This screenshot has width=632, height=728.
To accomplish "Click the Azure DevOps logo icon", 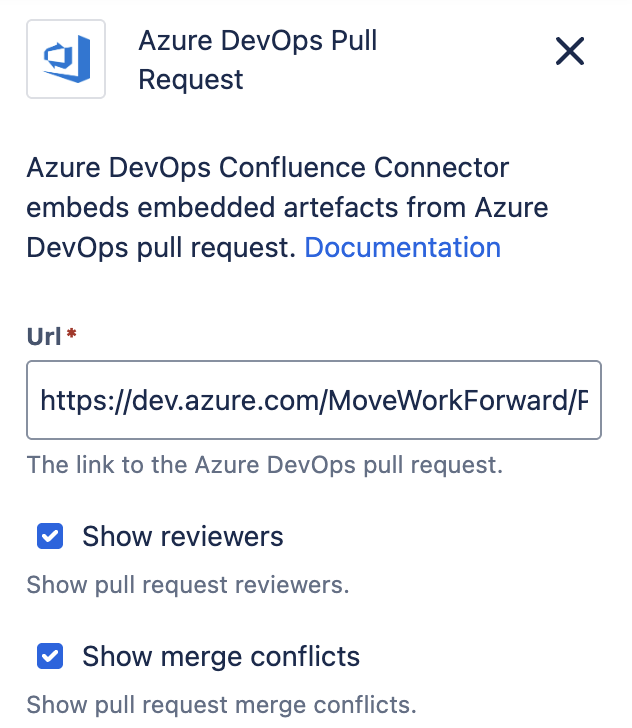I will pyautogui.click(x=66, y=59).
